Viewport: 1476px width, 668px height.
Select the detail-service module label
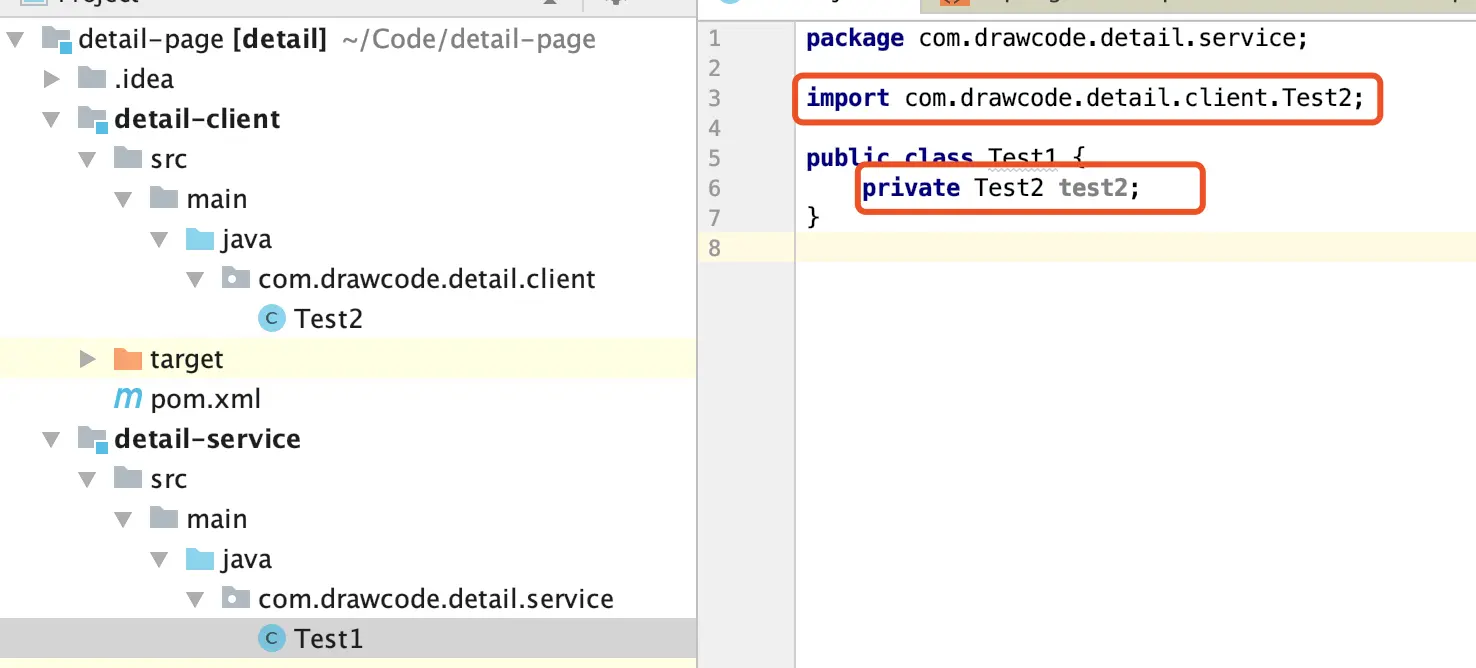(207, 439)
